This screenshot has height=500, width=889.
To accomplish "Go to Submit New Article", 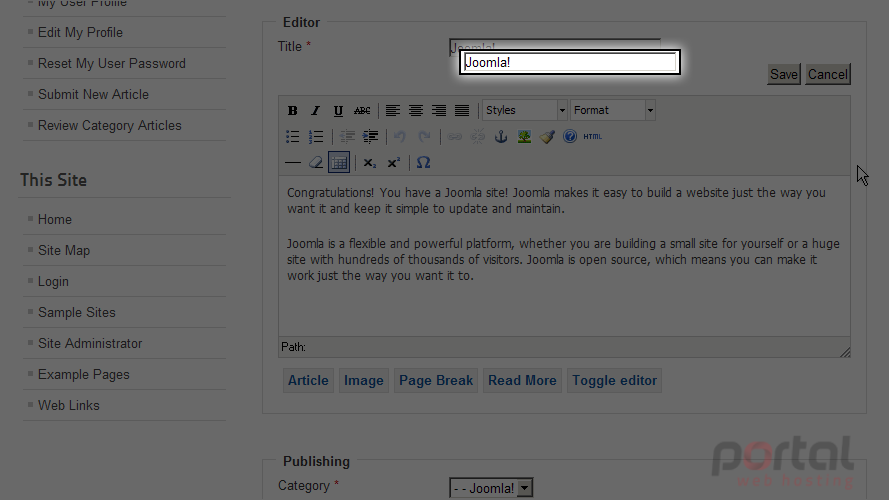I will click(x=94, y=95).
